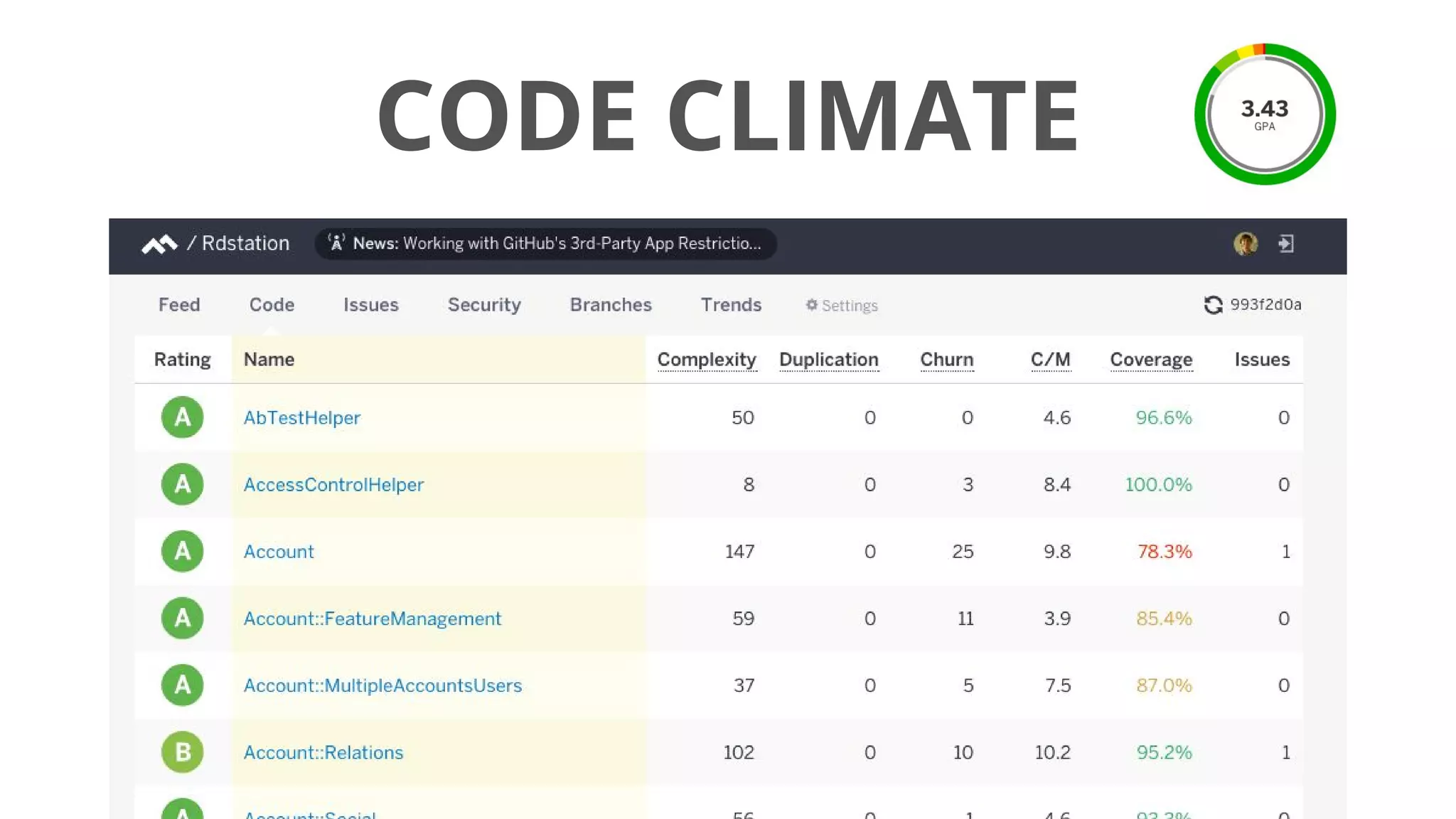The image size is (1456, 819).
Task: Click the Code Climate mountain logo
Action: (x=159, y=244)
